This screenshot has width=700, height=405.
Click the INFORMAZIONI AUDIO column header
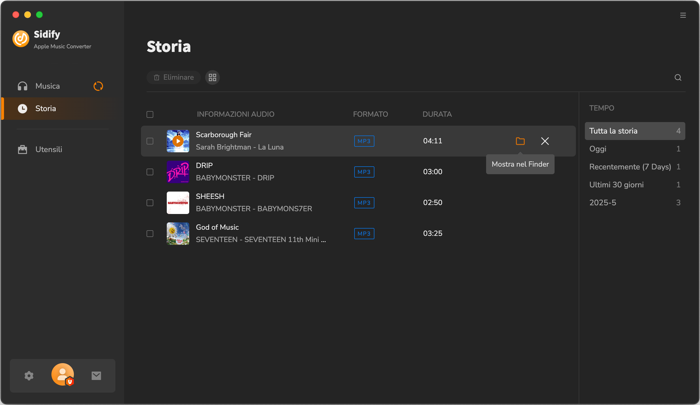pos(235,114)
